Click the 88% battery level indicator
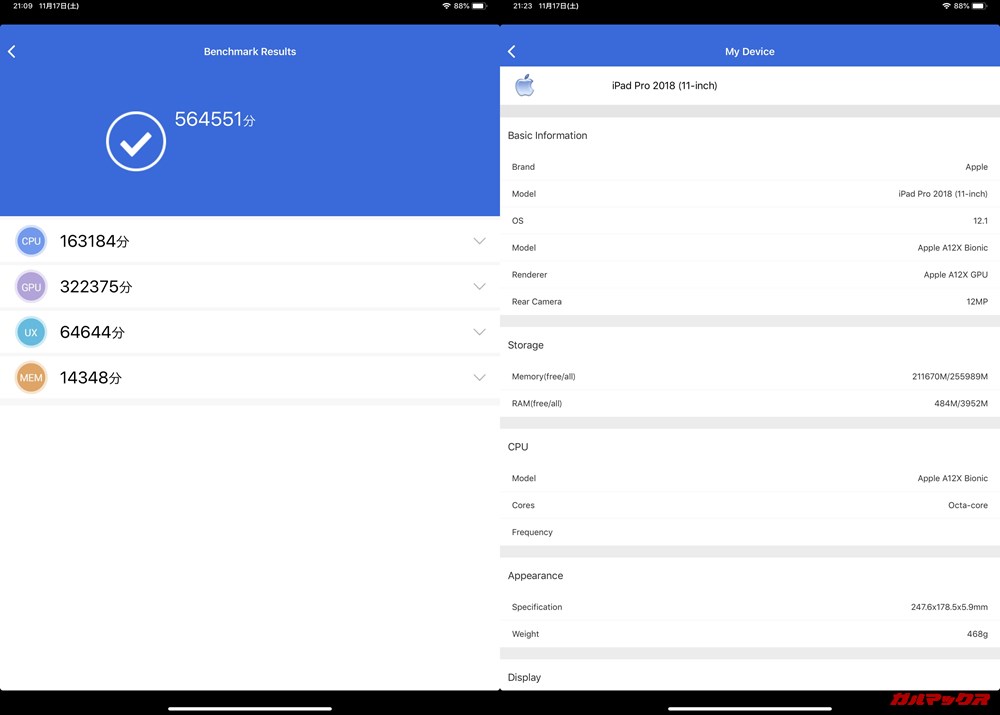 point(961,5)
